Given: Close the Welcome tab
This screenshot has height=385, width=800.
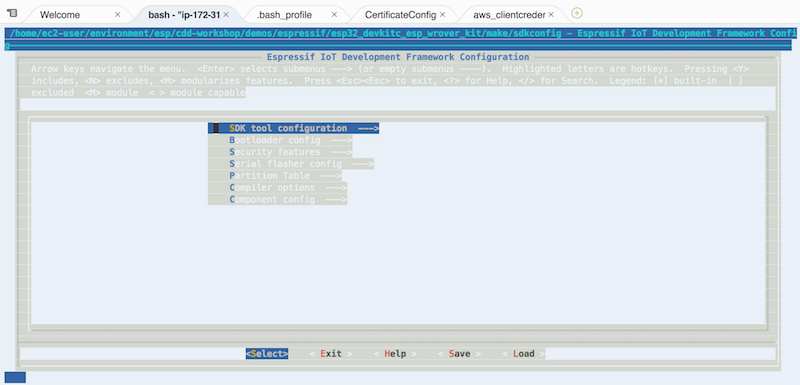Looking at the screenshot, I should click(x=117, y=15).
